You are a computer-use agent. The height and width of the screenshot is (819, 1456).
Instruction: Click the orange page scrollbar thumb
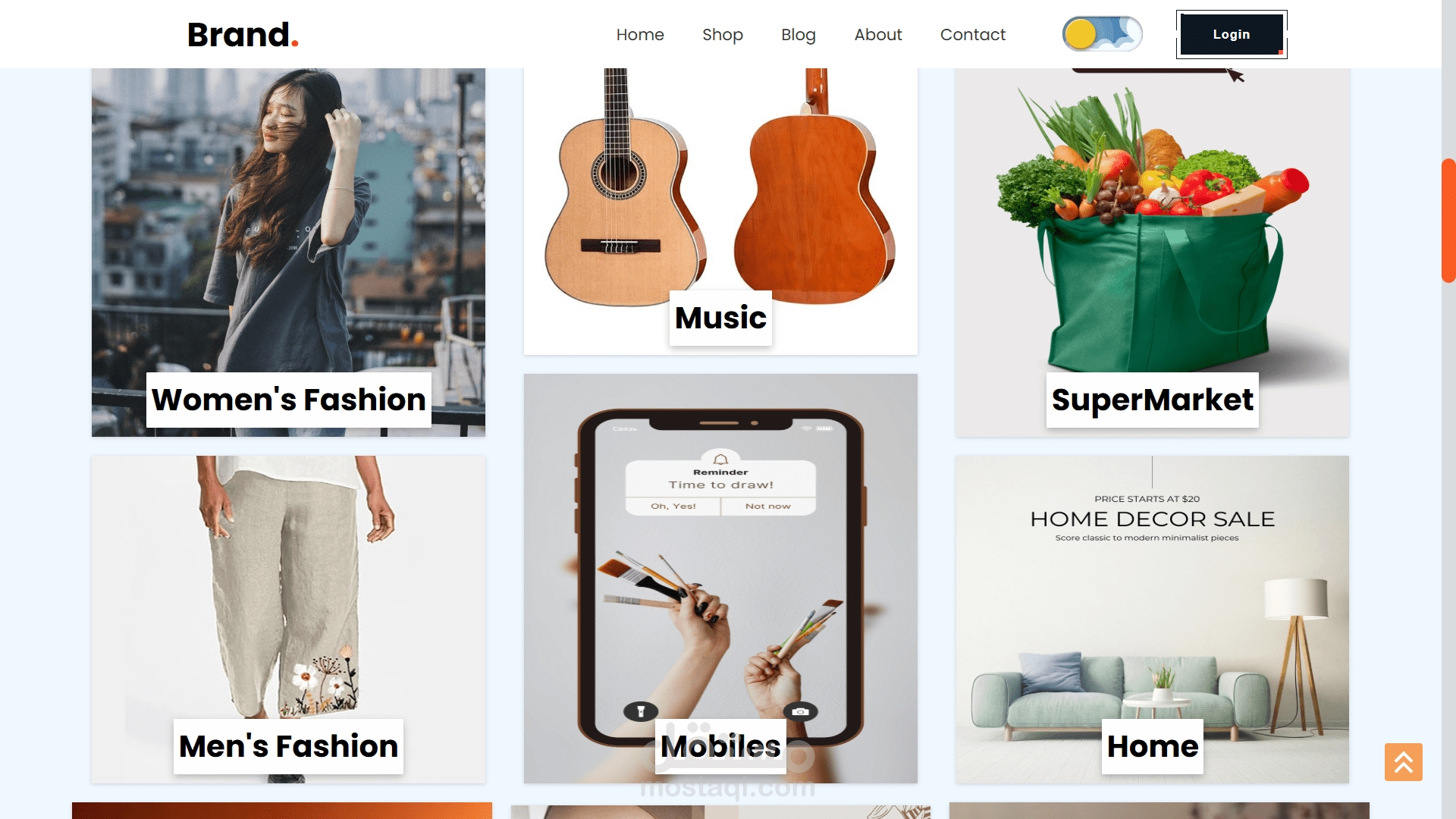coord(1448,221)
